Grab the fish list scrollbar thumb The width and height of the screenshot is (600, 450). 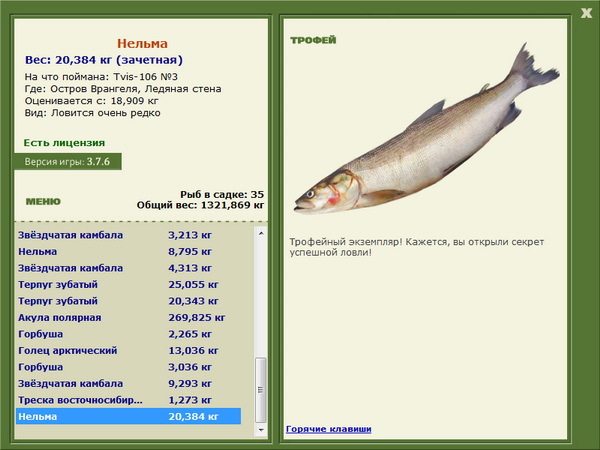[261, 390]
